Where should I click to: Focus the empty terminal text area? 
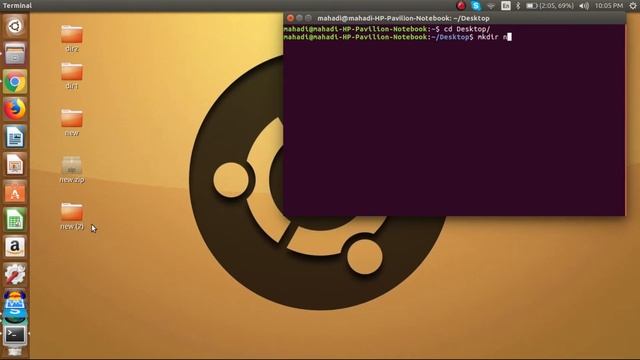point(454,129)
